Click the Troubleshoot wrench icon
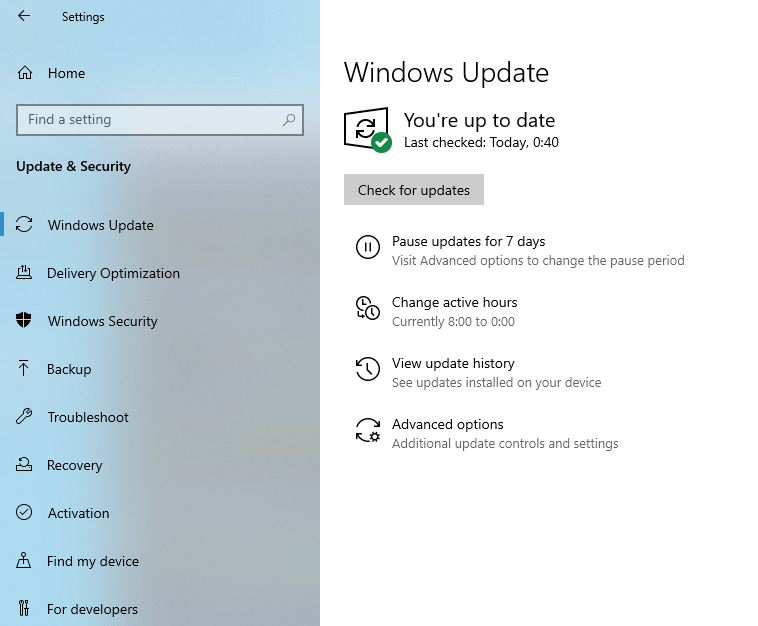The height and width of the screenshot is (626, 758). coord(24,416)
